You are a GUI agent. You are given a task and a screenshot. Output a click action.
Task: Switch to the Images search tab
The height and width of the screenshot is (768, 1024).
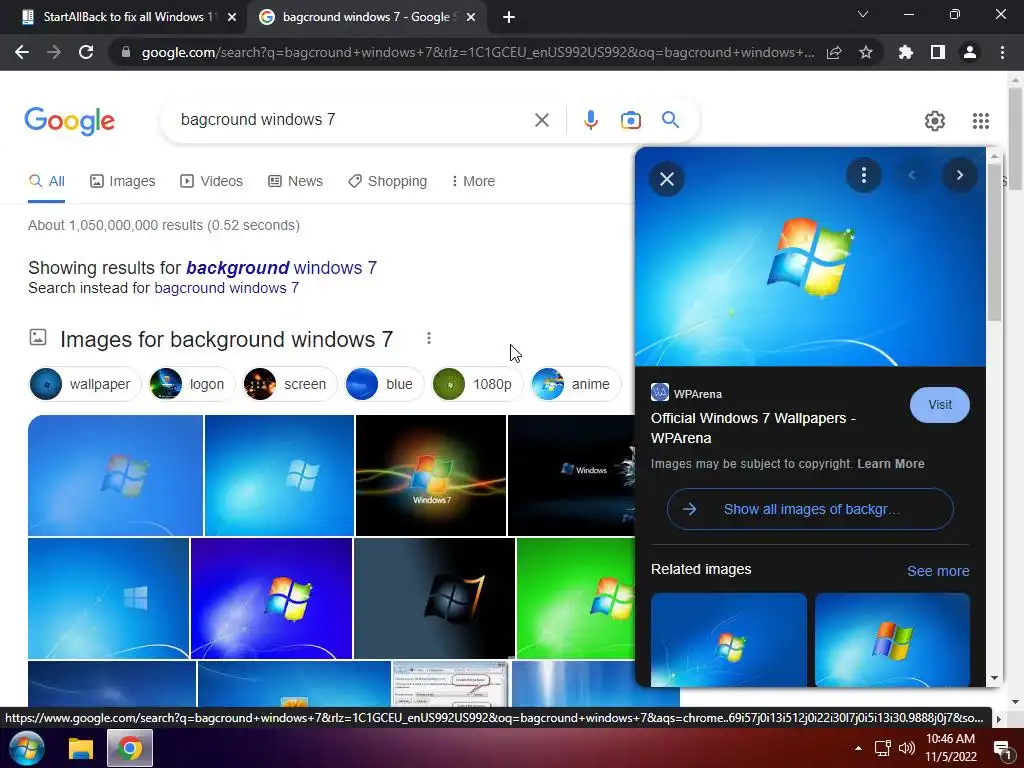point(123,181)
